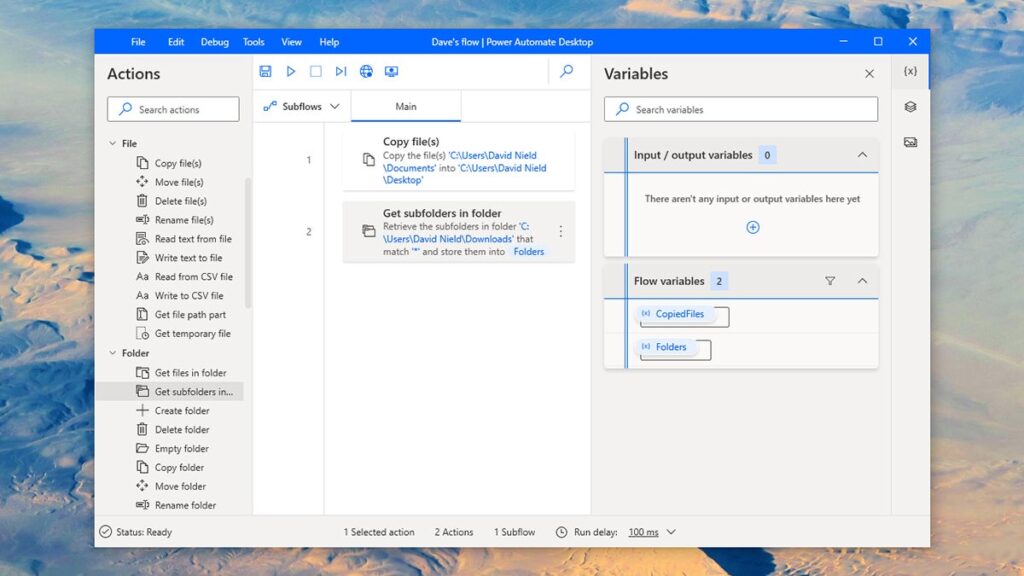This screenshot has width=1024, height=576.
Task: Open the UI elements panel icon
Action: click(910, 107)
